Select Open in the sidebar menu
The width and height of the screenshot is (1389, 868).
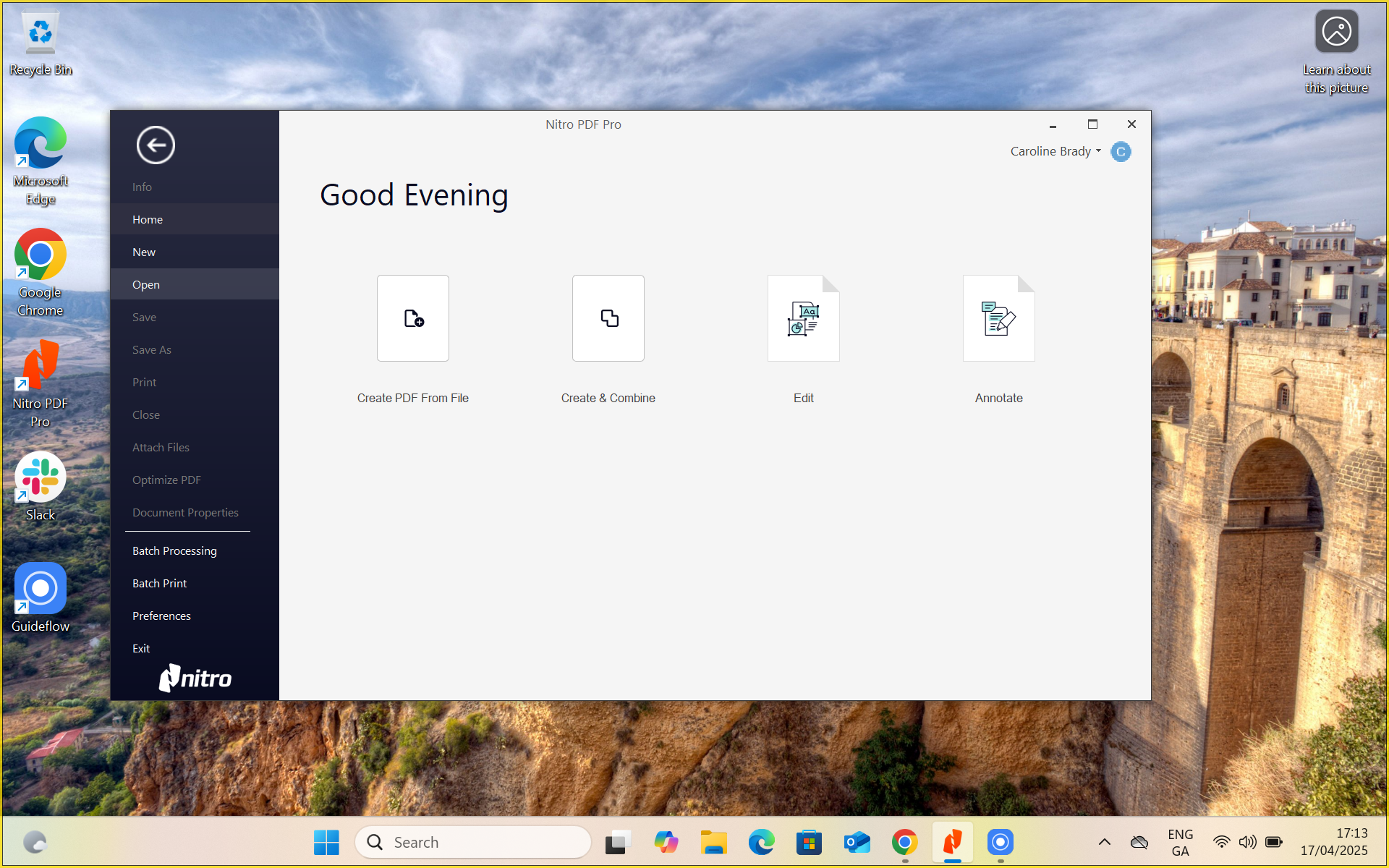[195, 284]
